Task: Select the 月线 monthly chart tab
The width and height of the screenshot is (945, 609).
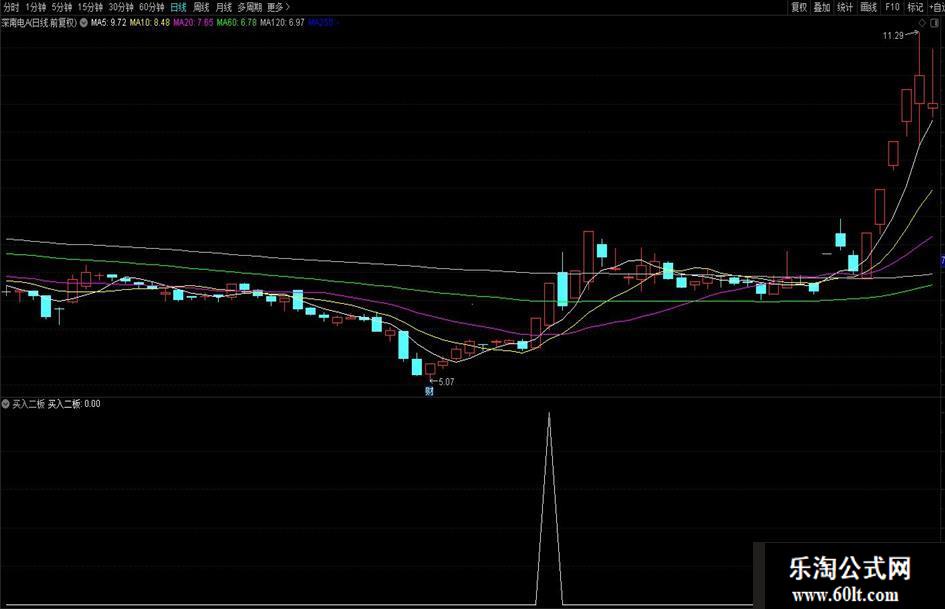Action: 224,7
